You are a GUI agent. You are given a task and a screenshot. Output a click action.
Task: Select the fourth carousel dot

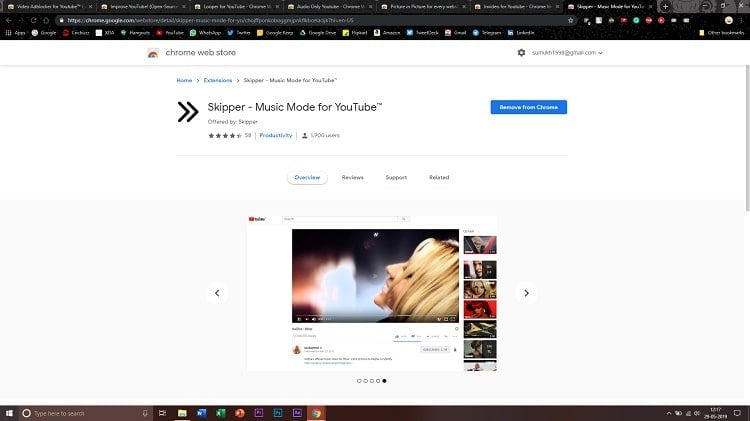(378, 381)
